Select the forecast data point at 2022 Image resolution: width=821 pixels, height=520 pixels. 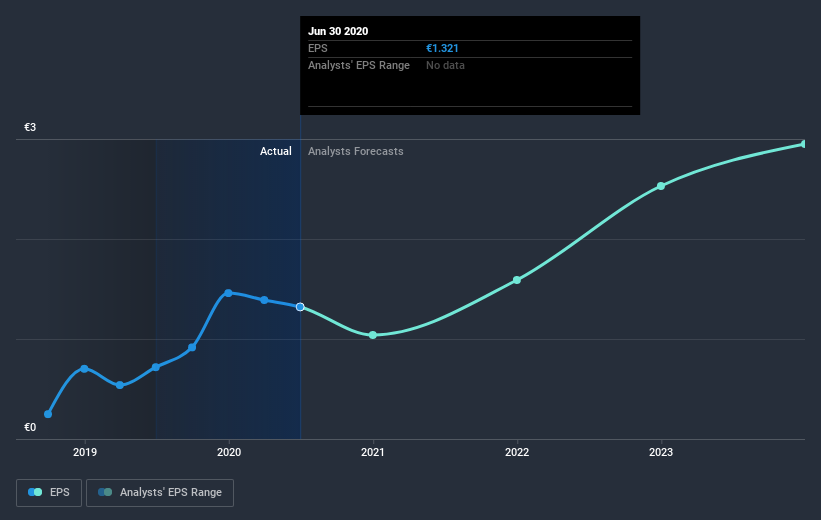click(517, 280)
